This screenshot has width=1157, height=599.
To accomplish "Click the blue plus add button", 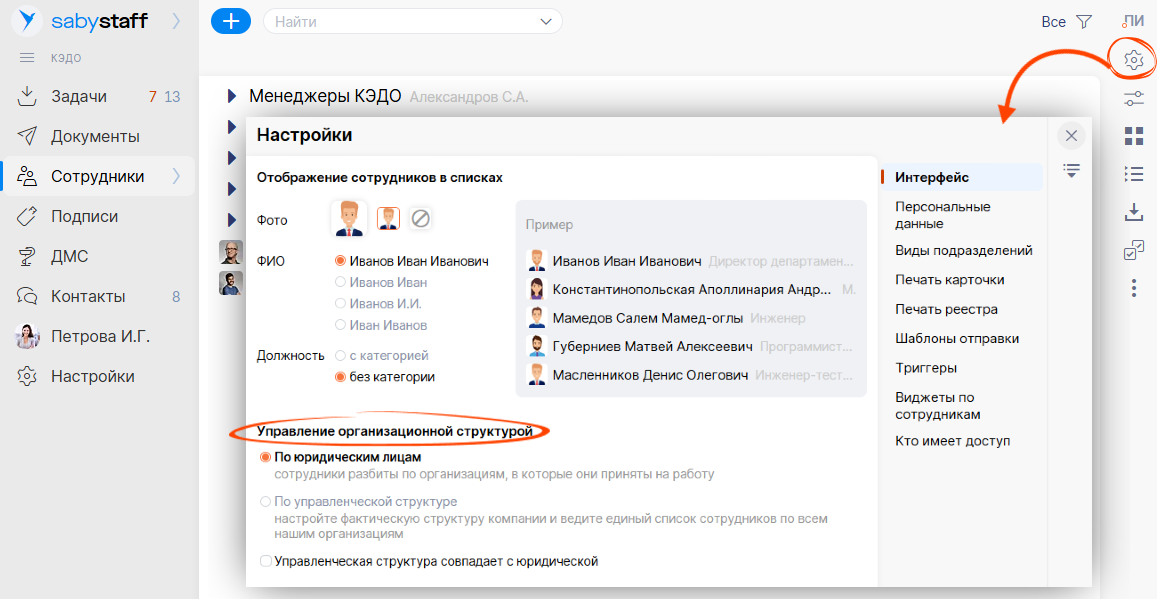I will tap(231, 21).
